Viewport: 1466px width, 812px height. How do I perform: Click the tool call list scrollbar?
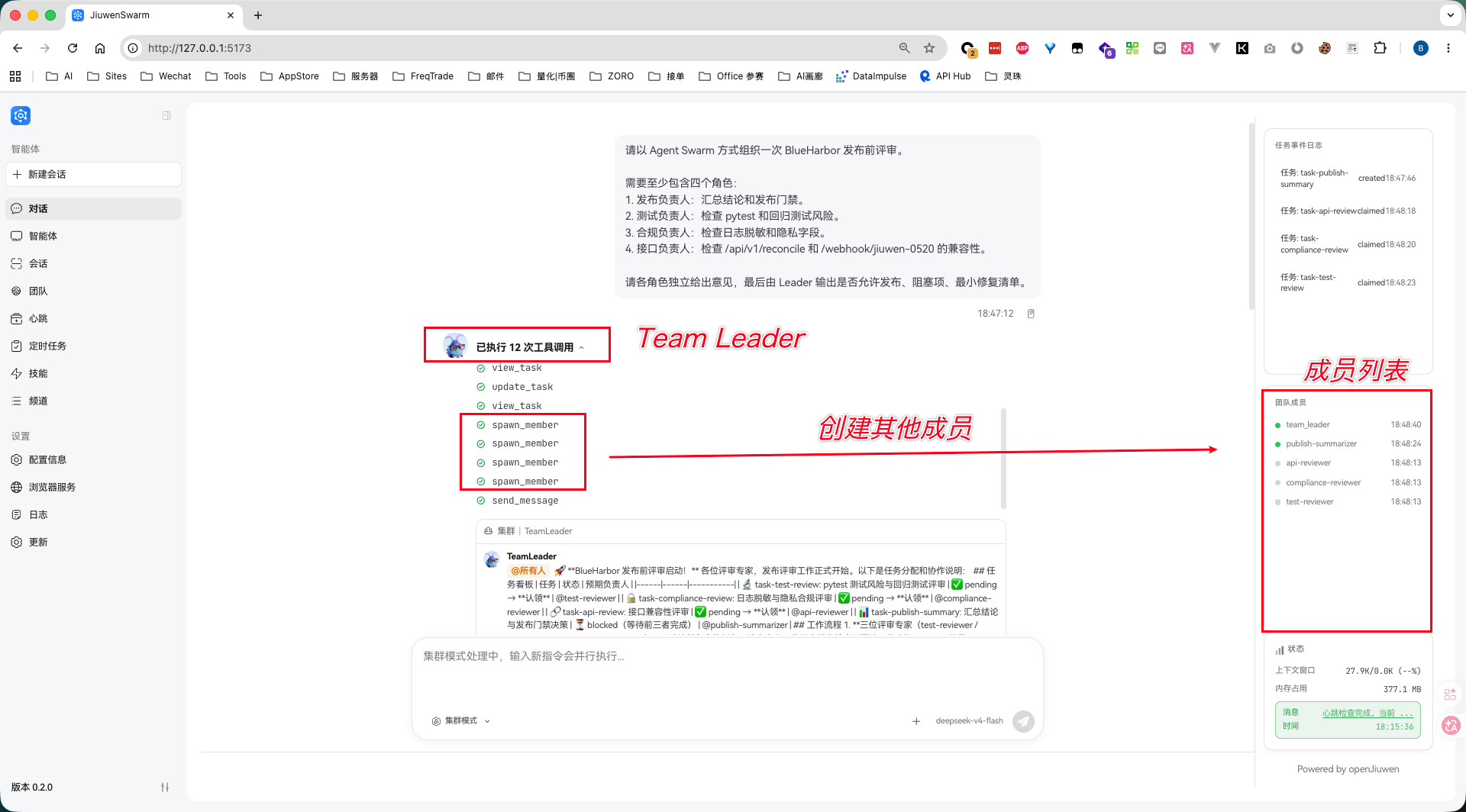(x=1003, y=458)
